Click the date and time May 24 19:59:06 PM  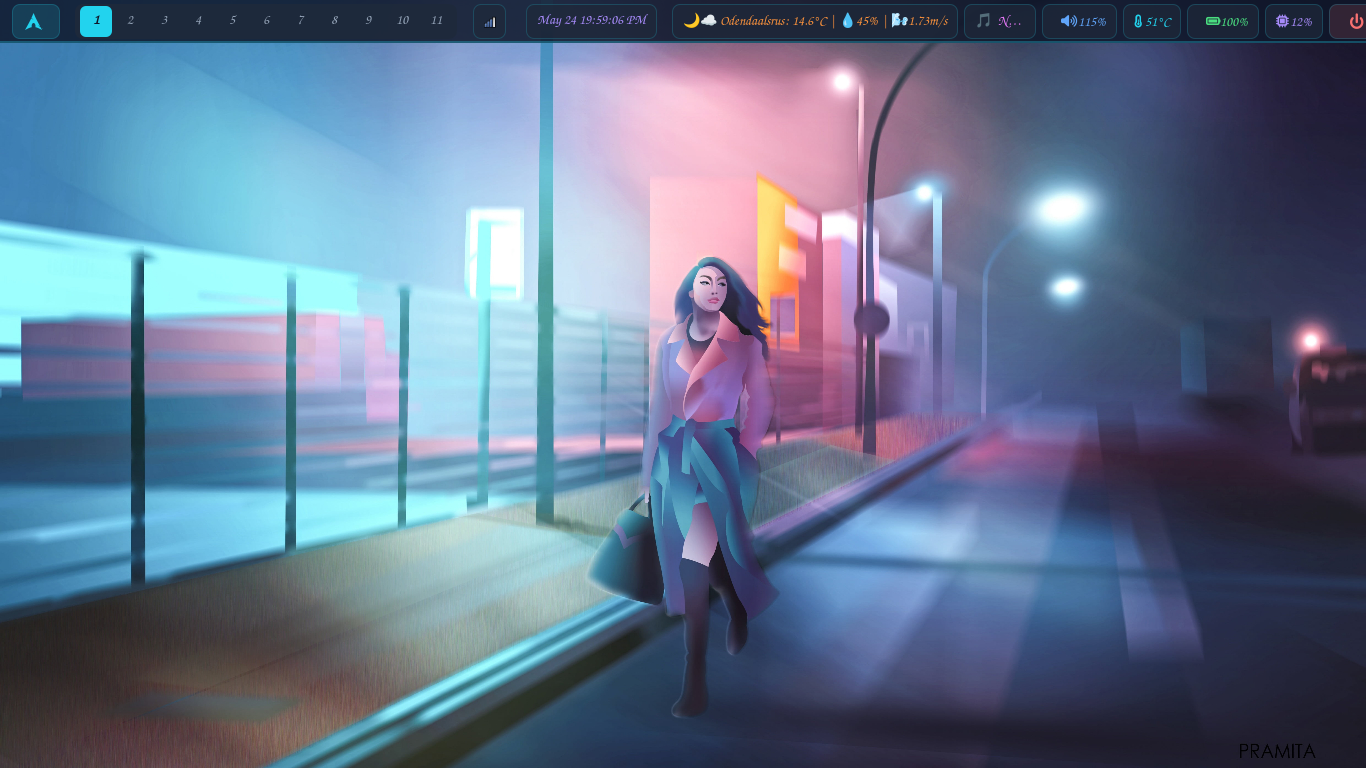pyautogui.click(x=592, y=20)
